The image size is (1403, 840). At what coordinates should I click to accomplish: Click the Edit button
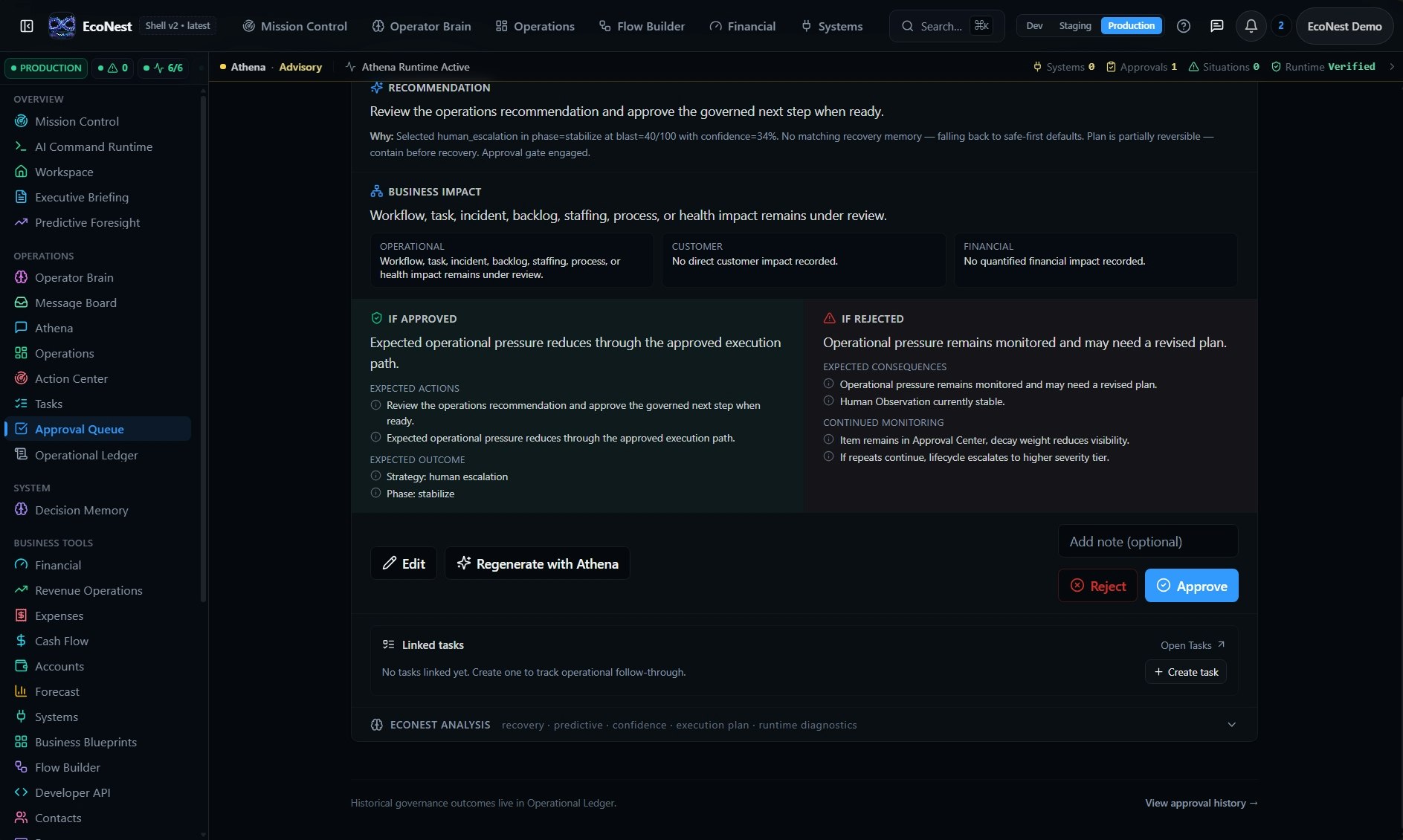coord(404,563)
